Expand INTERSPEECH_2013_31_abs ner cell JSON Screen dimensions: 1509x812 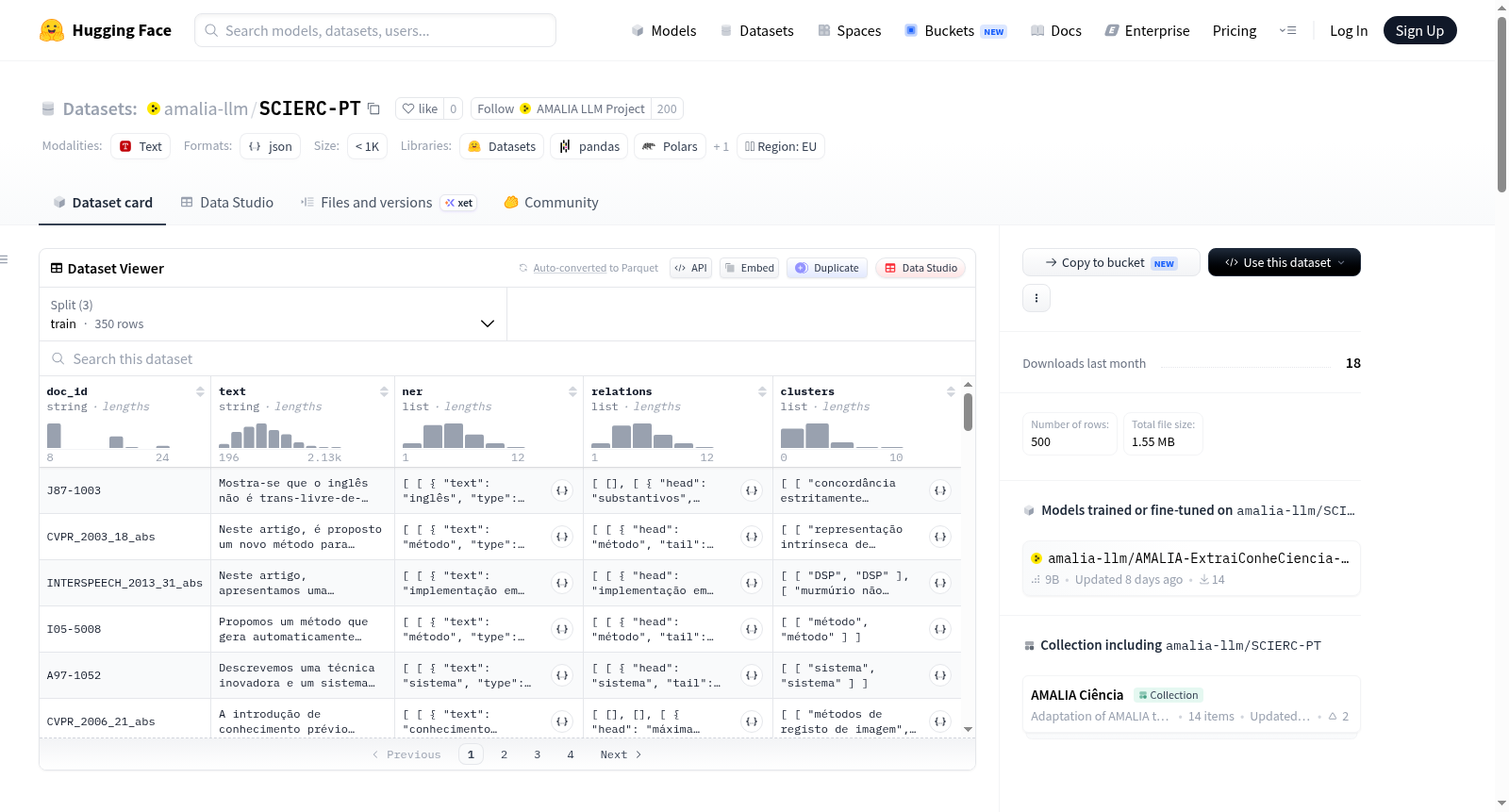coord(562,583)
